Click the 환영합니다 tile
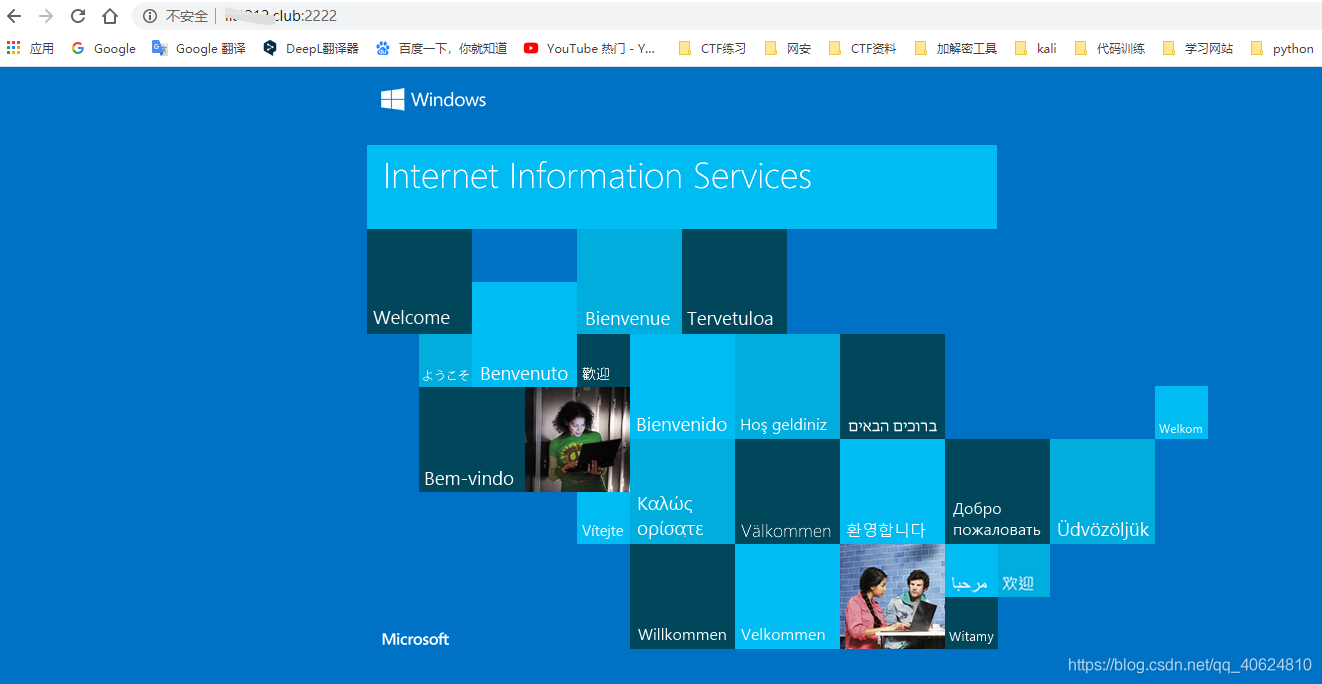This screenshot has width=1322, height=684. coord(892,491)
